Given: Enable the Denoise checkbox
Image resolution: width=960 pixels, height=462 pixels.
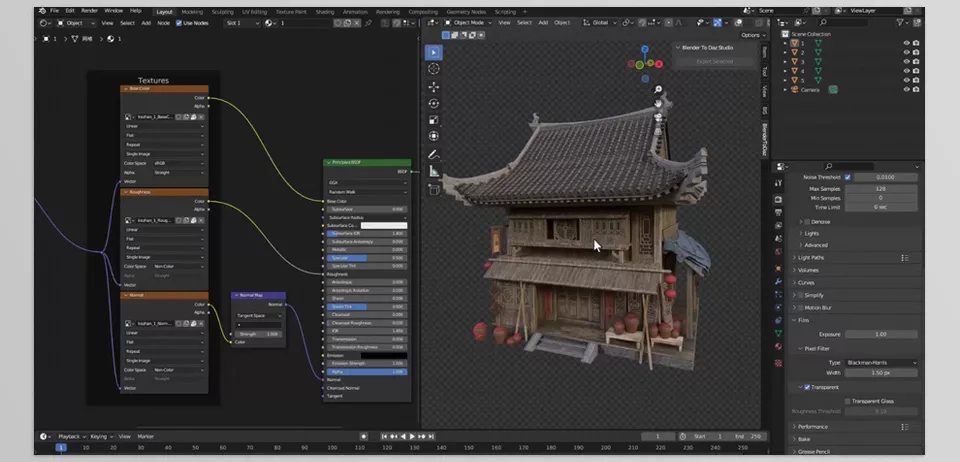Looking at the screenshot, I should (x=807, y=222).
